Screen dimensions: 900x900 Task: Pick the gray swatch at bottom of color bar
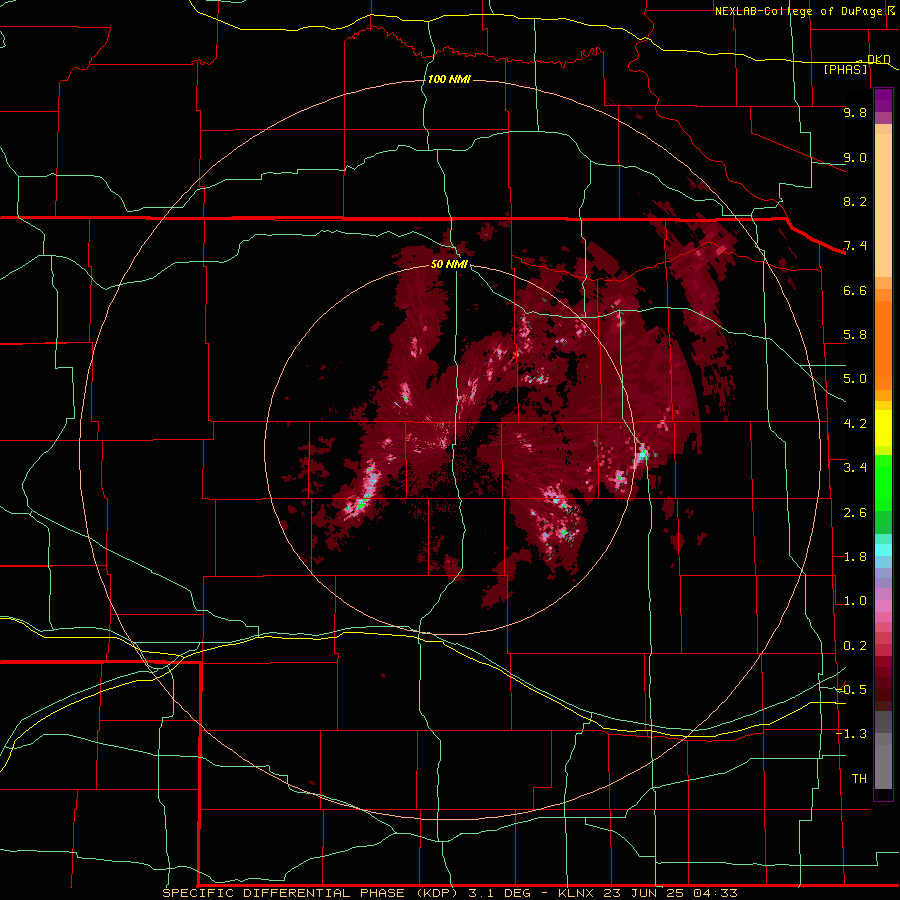(x=883, y=766)
